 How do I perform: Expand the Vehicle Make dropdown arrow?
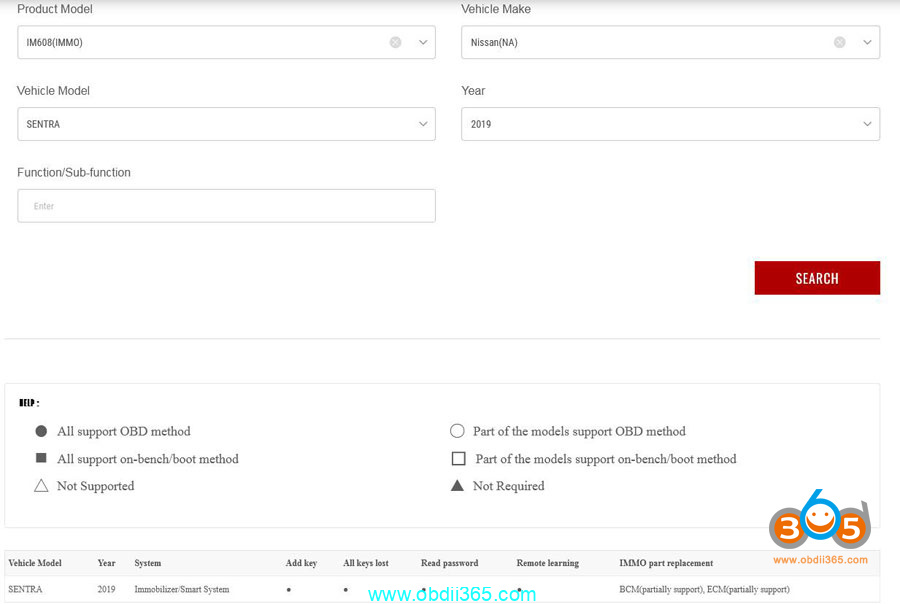click(867, 42)
